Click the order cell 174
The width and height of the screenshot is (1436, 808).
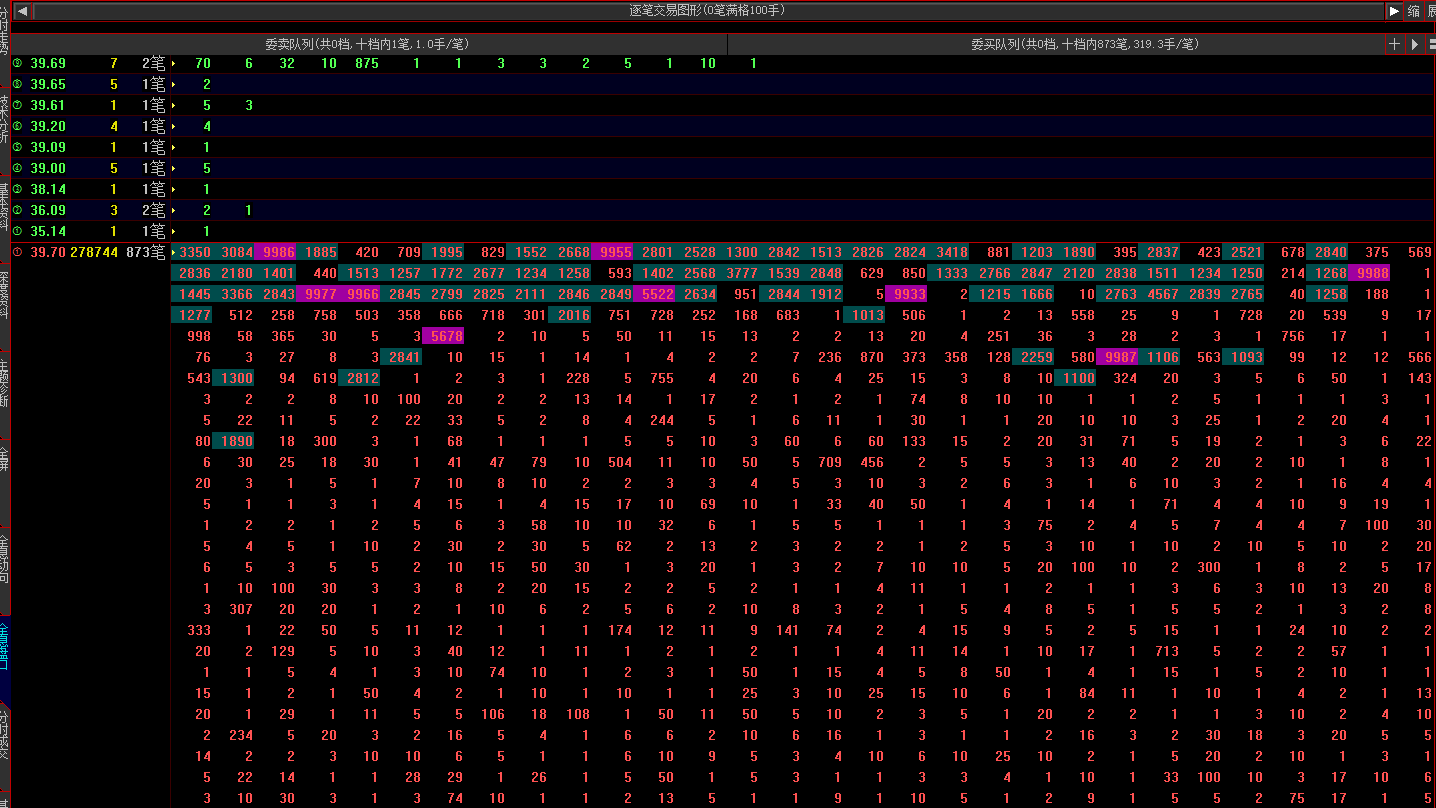(620, 630)
